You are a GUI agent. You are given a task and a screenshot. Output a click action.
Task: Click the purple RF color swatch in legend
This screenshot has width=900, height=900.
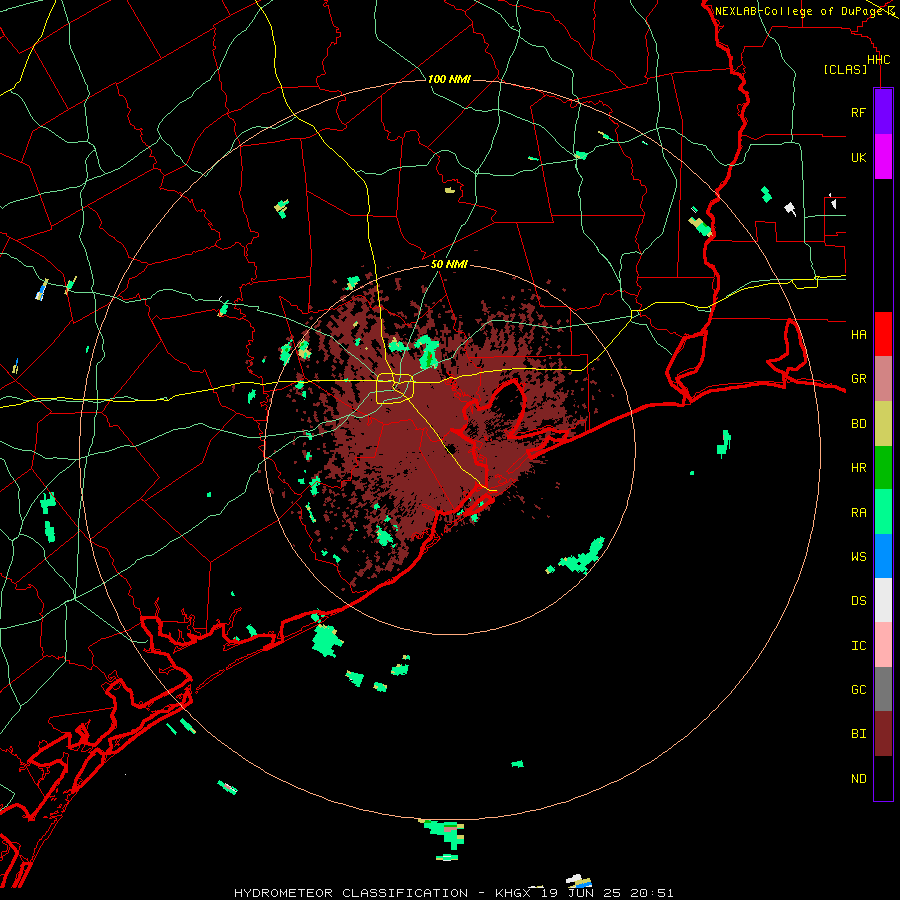[883, 112]
